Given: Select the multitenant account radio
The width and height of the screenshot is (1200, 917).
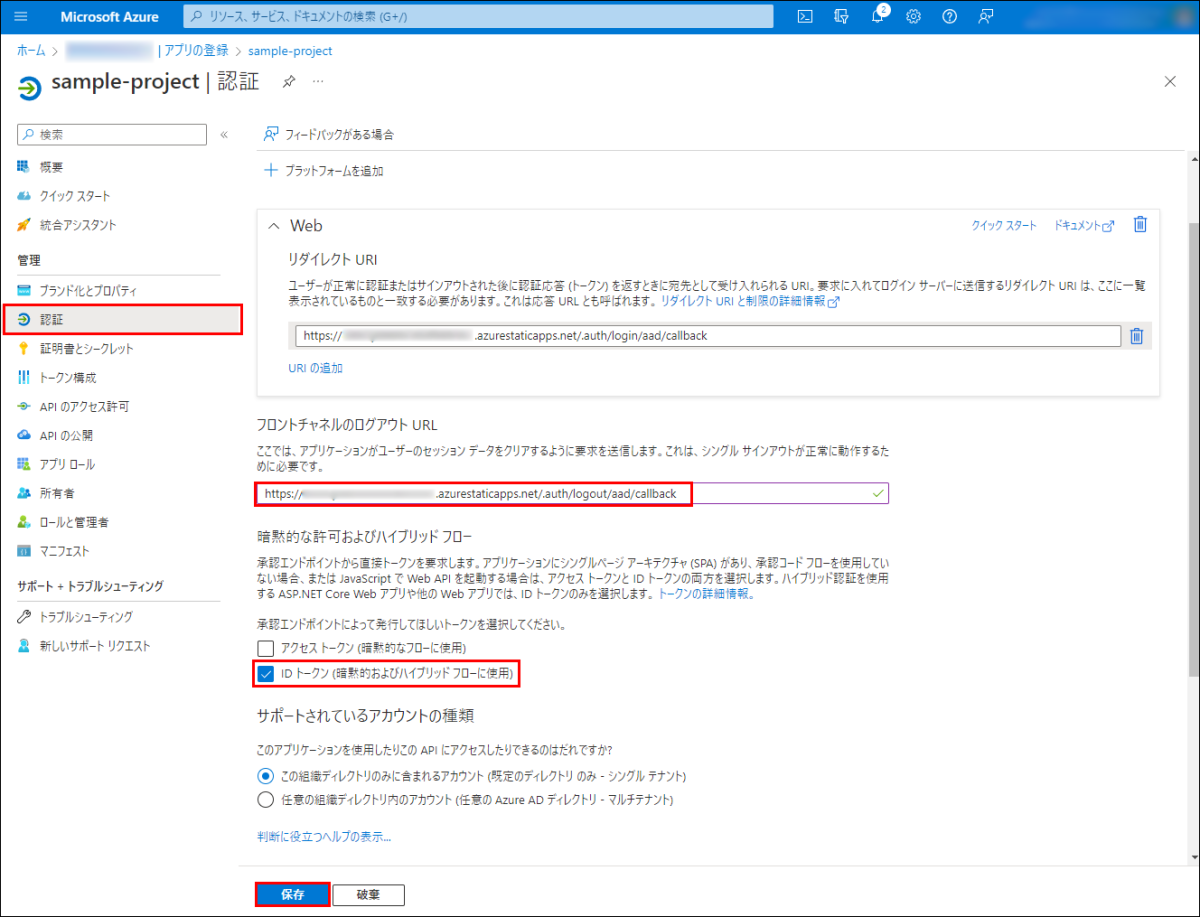Looking at the screenshot, I should coord(266,799).
